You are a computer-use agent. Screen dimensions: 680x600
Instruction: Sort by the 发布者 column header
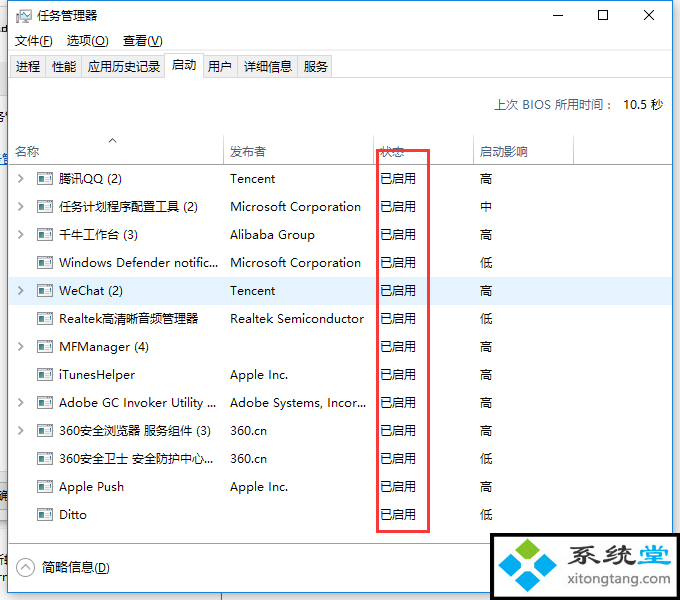(298, 150)
